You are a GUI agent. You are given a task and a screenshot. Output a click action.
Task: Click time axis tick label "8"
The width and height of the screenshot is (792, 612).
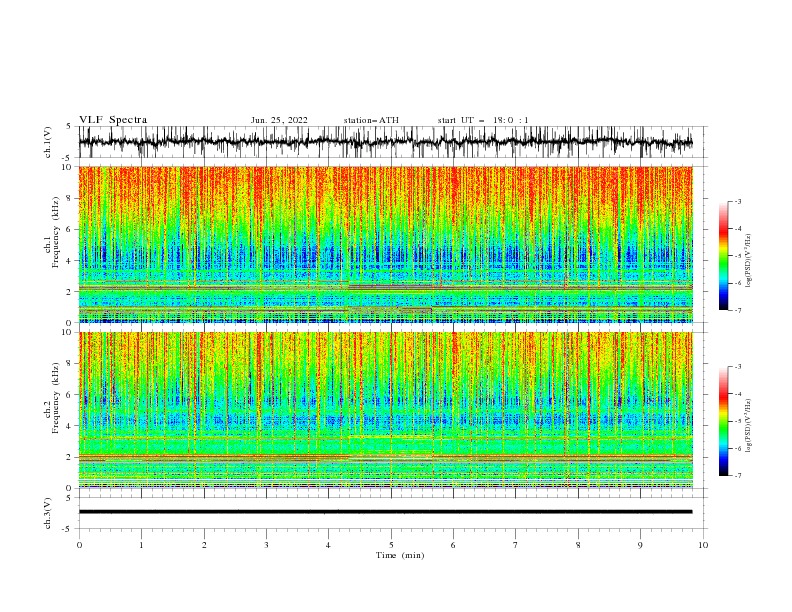[578, 545]
